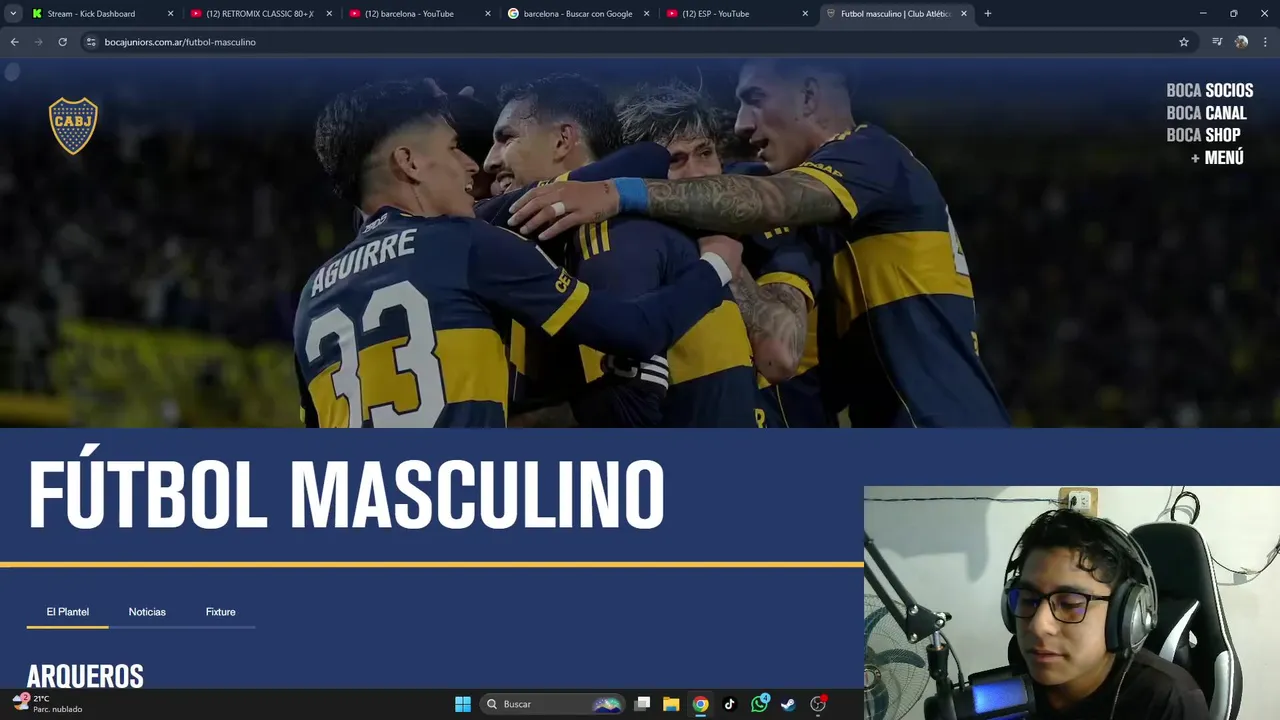The height and width of the screenshot is (720, 1280).
Task: Click the streamer webcam overlay
Action: 1072,603
